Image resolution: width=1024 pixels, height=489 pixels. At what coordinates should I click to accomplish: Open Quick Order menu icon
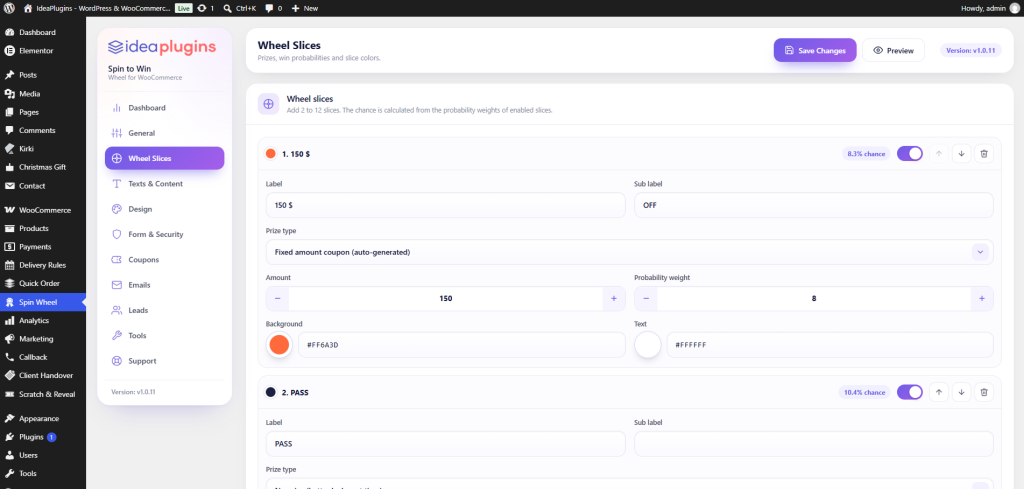click(10, 283)
